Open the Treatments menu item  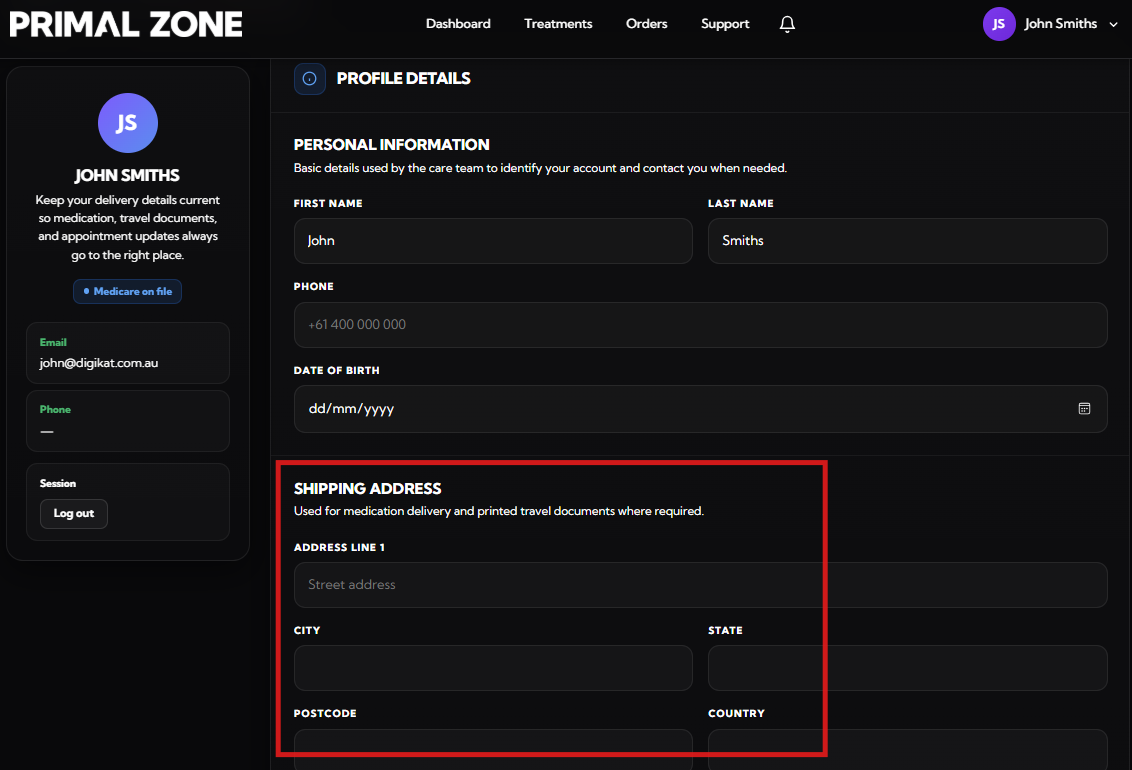point(558,24)
